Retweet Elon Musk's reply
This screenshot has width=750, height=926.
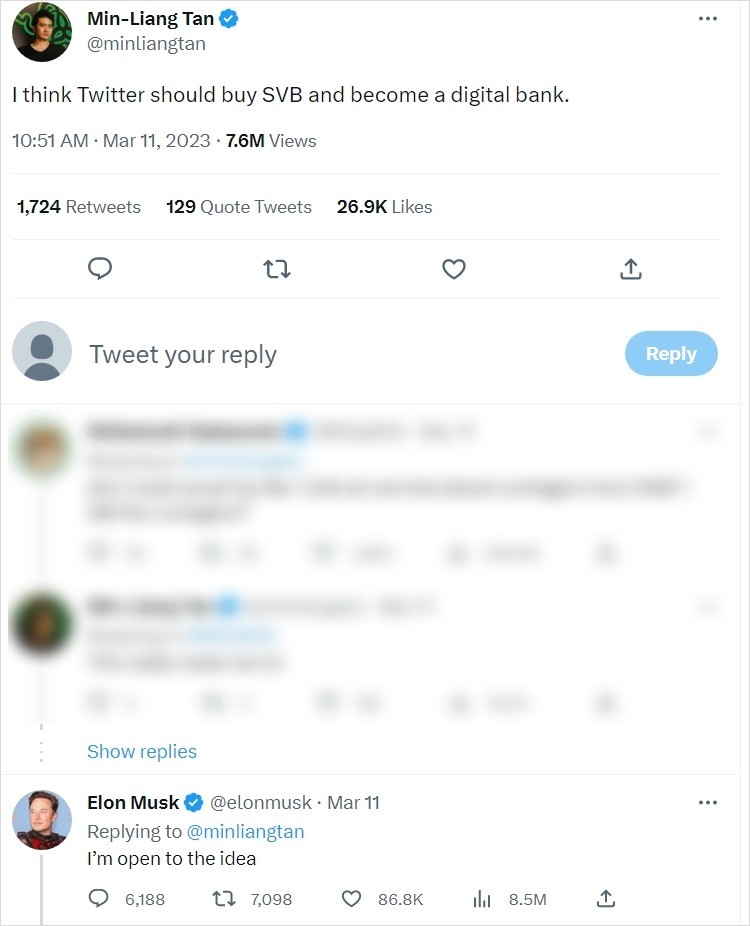pyautogui.click(x=226, y=899)
